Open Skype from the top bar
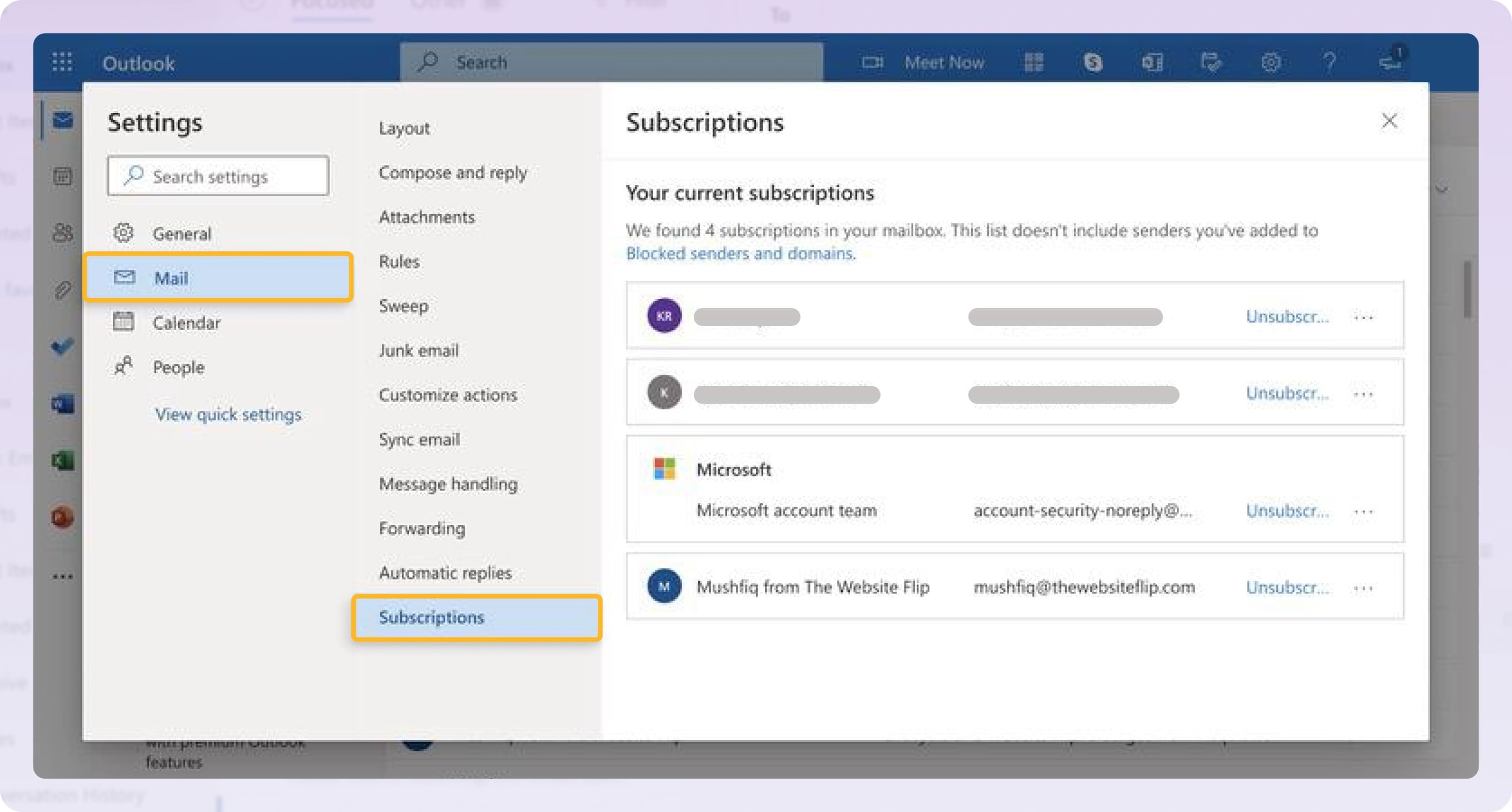The width and height of the screenshot is (1512, 812). [x=1093, y=62]
